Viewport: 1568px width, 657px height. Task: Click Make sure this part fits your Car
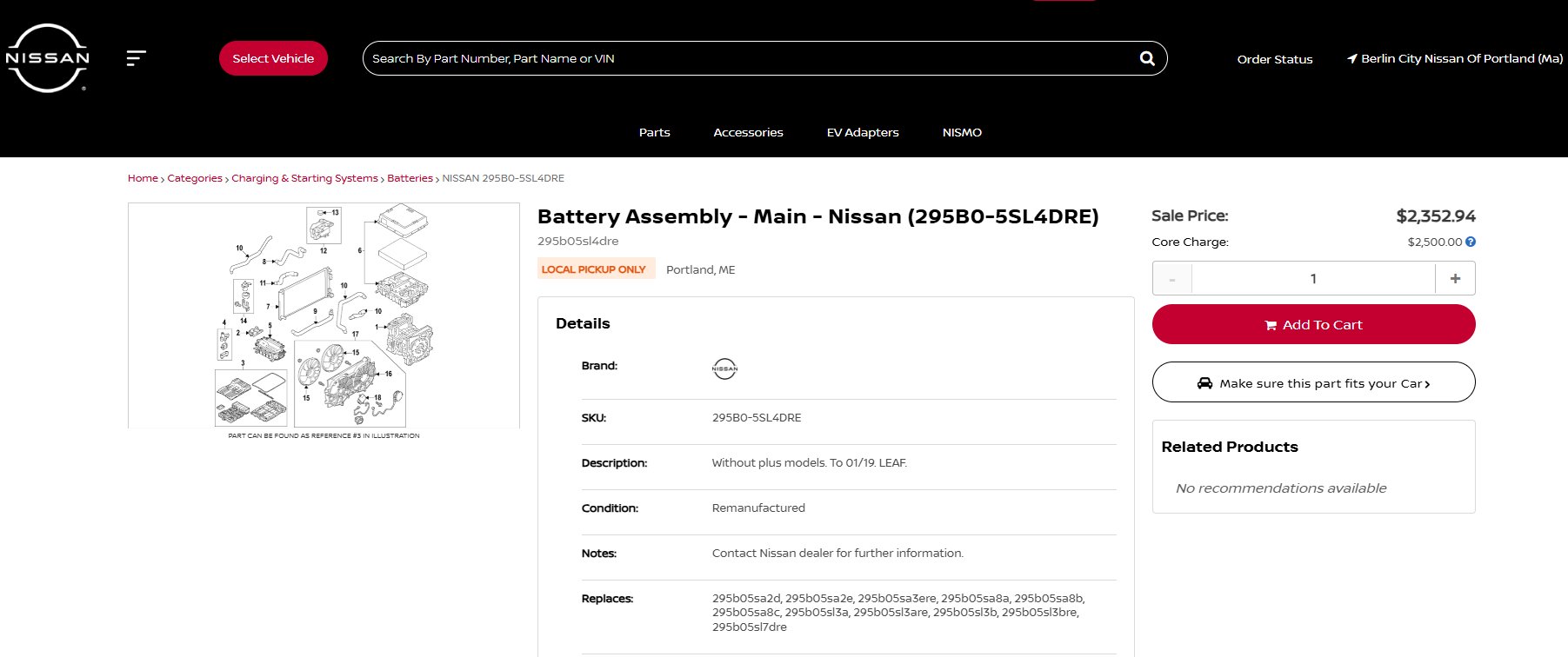point(1313,382)
